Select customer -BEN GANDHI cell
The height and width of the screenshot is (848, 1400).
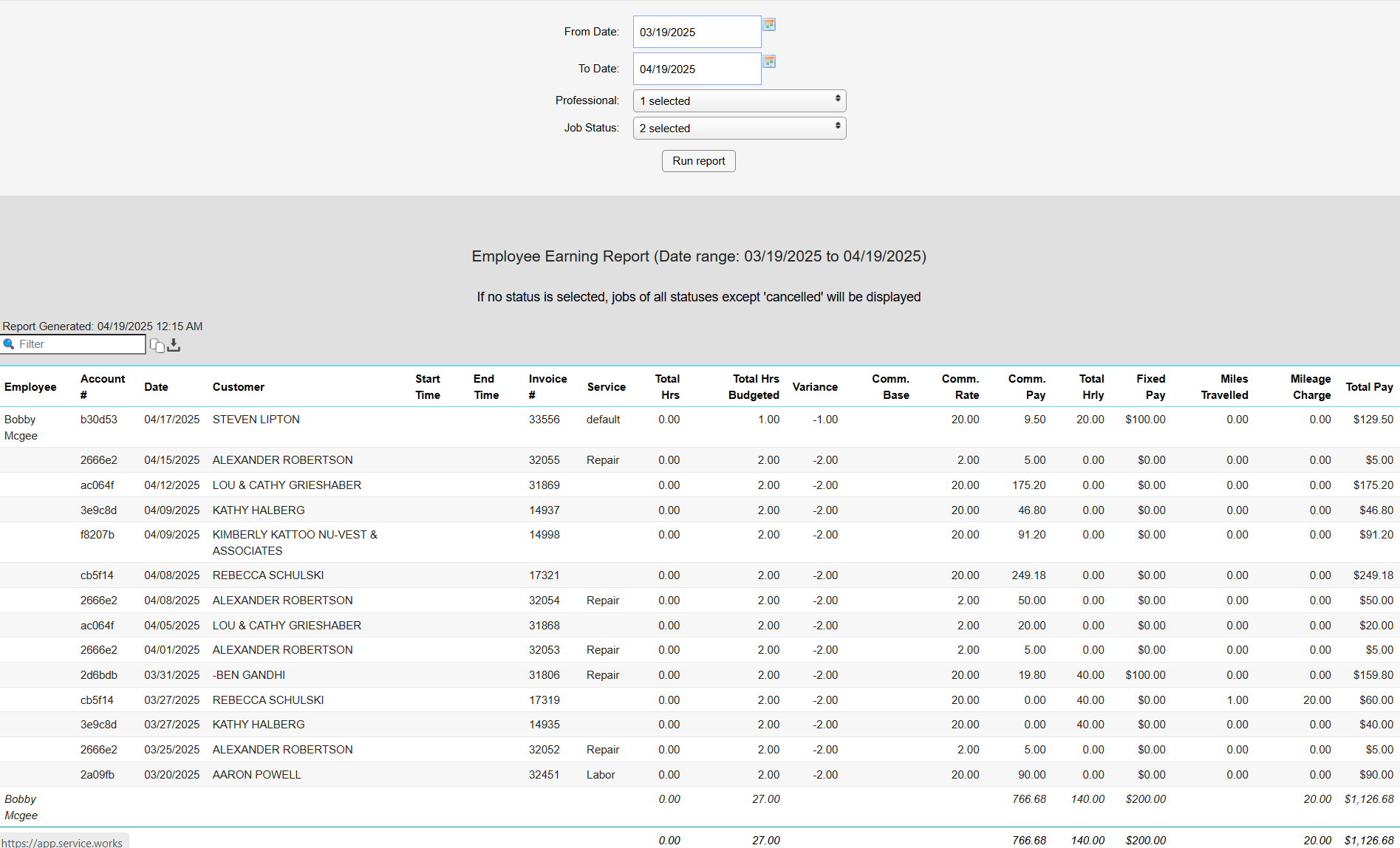point(249,675)
